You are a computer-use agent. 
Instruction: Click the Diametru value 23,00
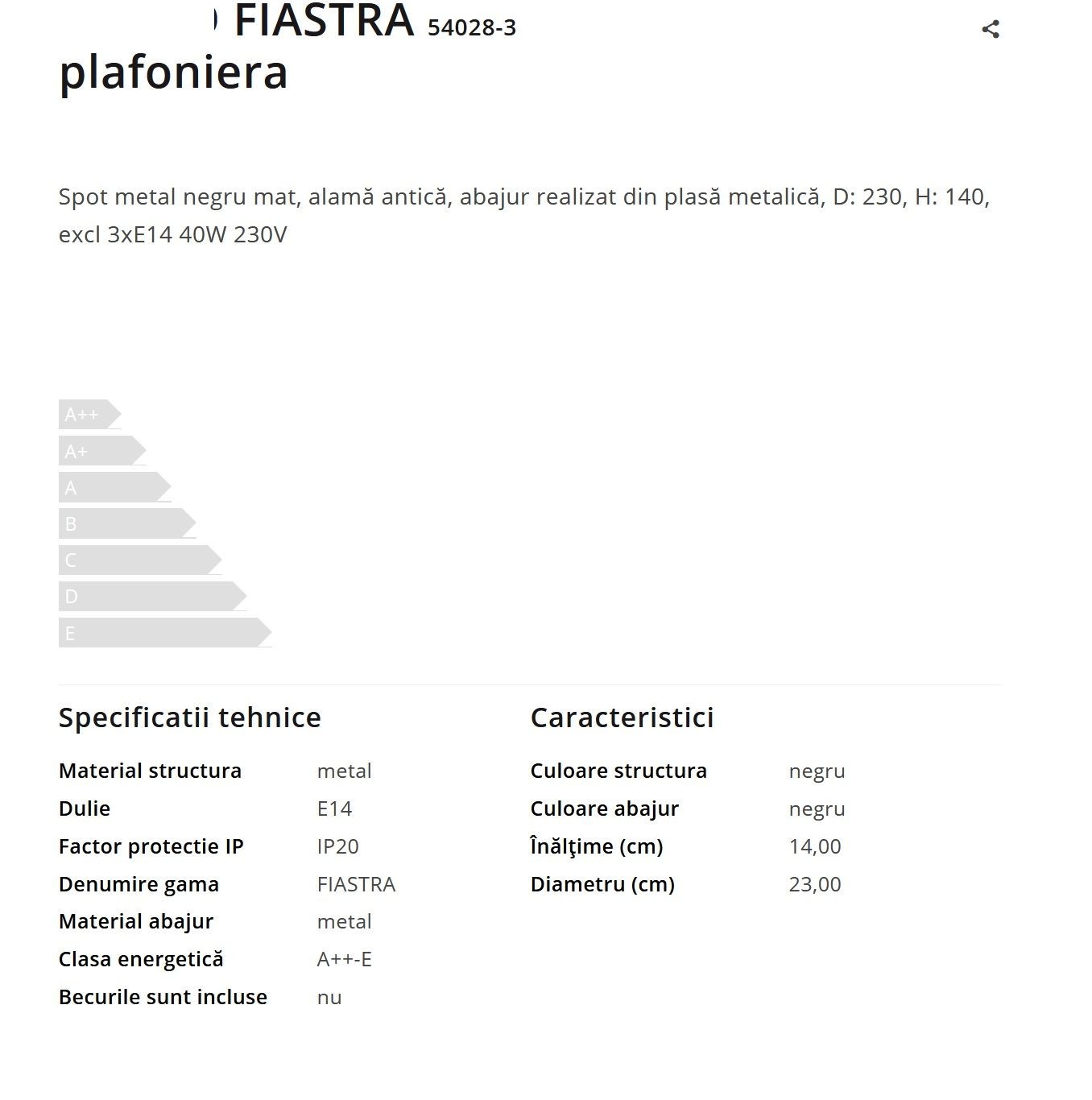(x=815, y=884)
